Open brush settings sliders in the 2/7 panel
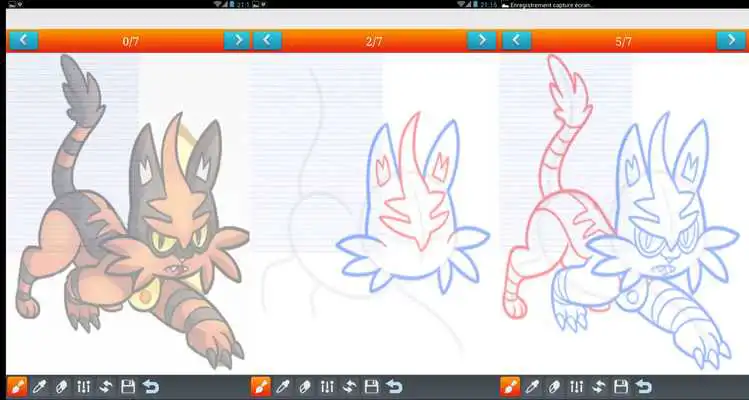Viewport: 749px width, 400px height. coord(327,387)
